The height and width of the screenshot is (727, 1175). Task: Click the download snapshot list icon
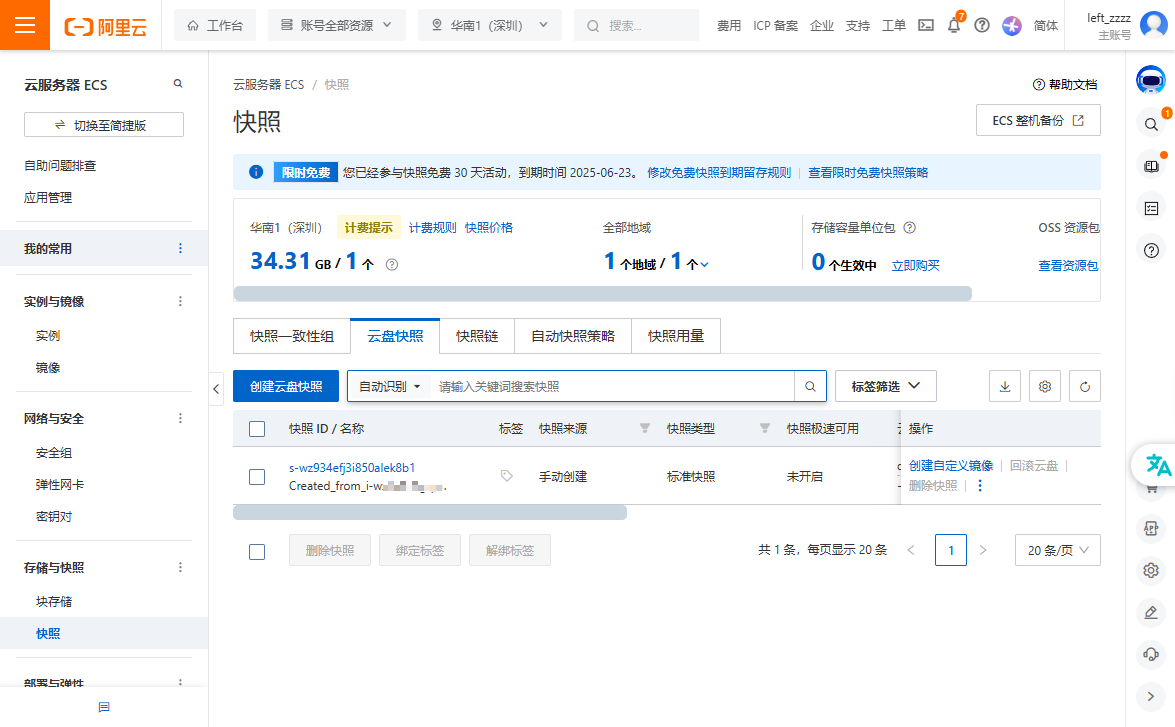1004,386
